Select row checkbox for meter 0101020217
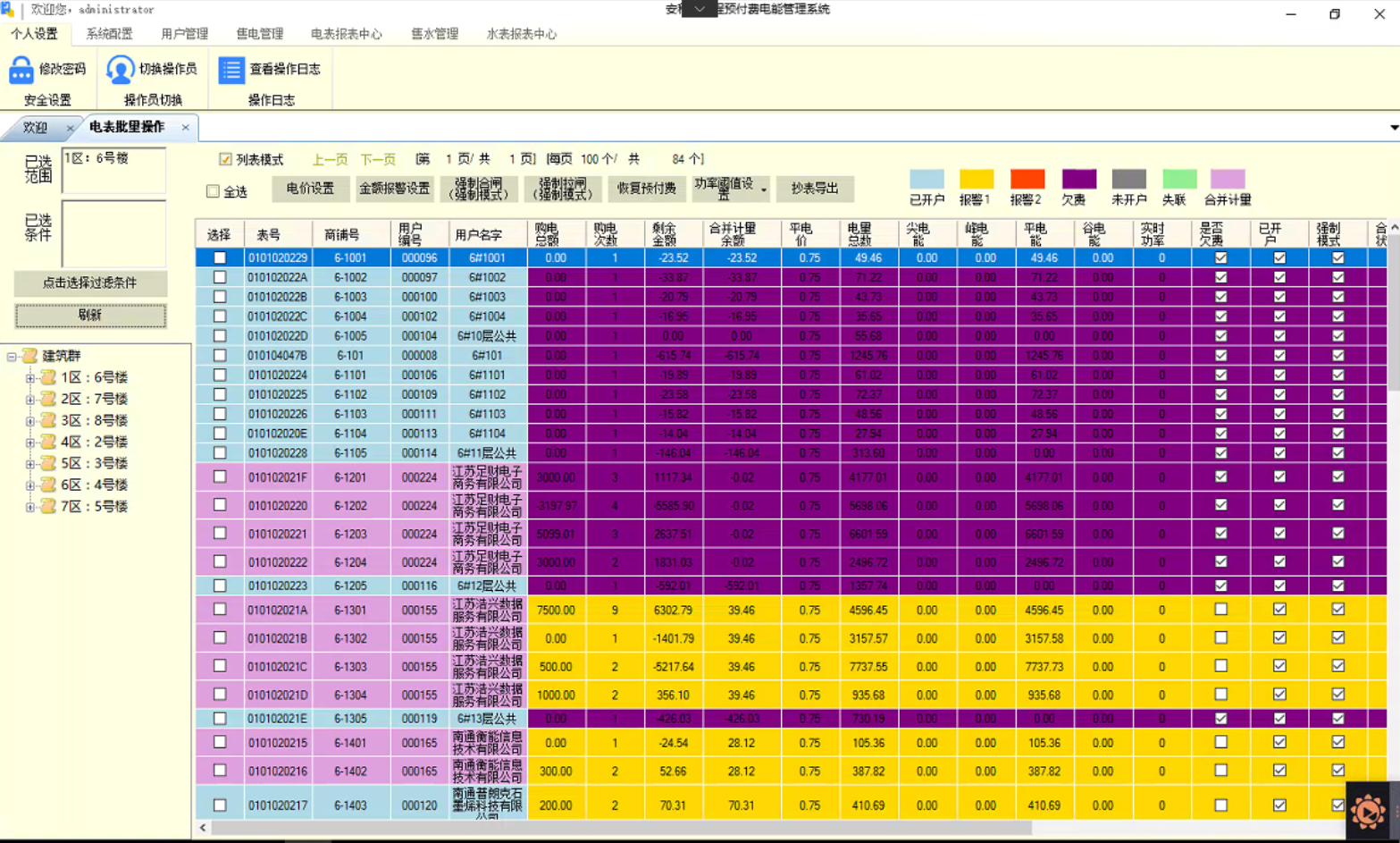Image resolution: width=1400 pixels, height=843 pixels. (220, 805)
